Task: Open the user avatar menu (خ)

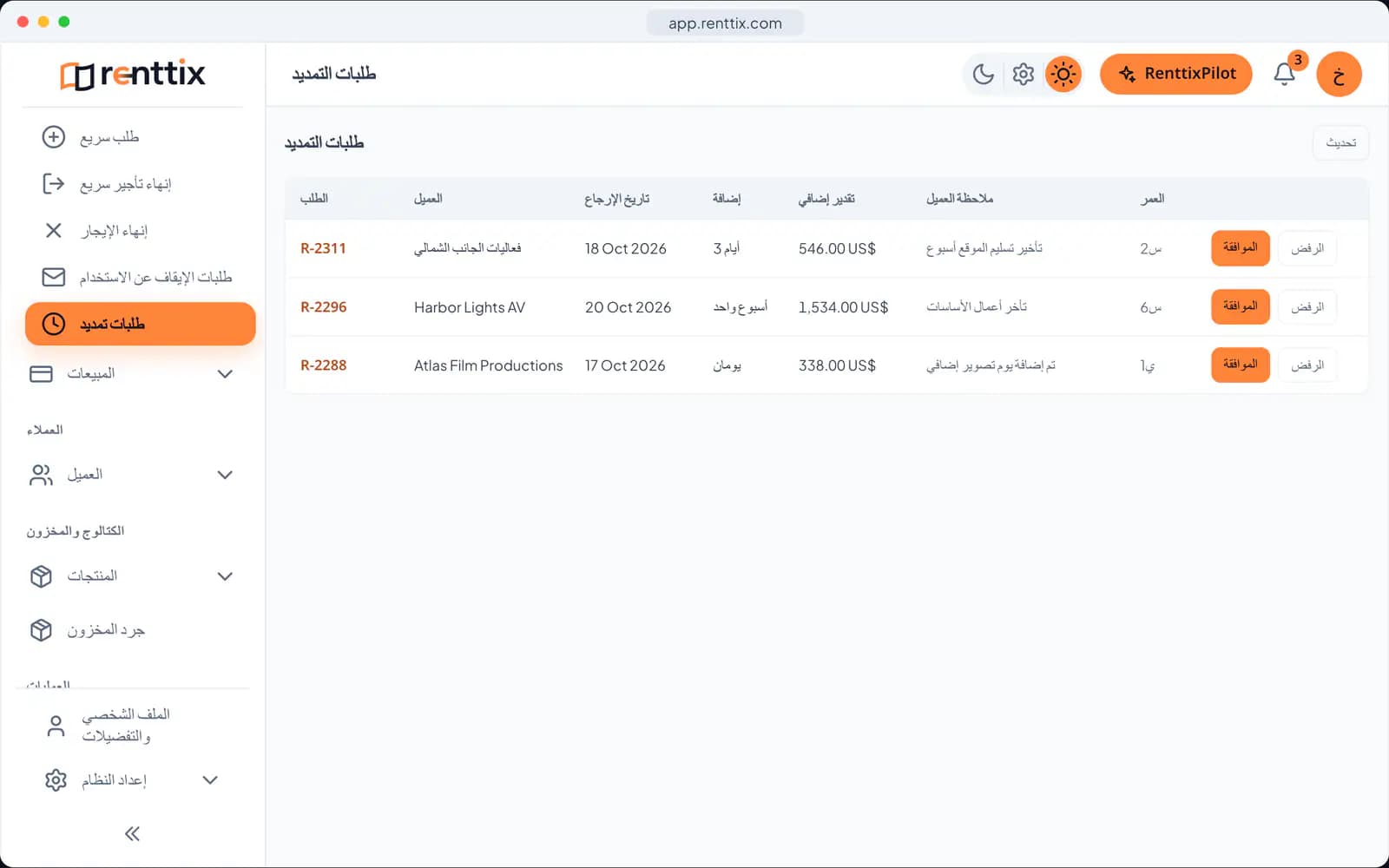Action: [1339, 75]
